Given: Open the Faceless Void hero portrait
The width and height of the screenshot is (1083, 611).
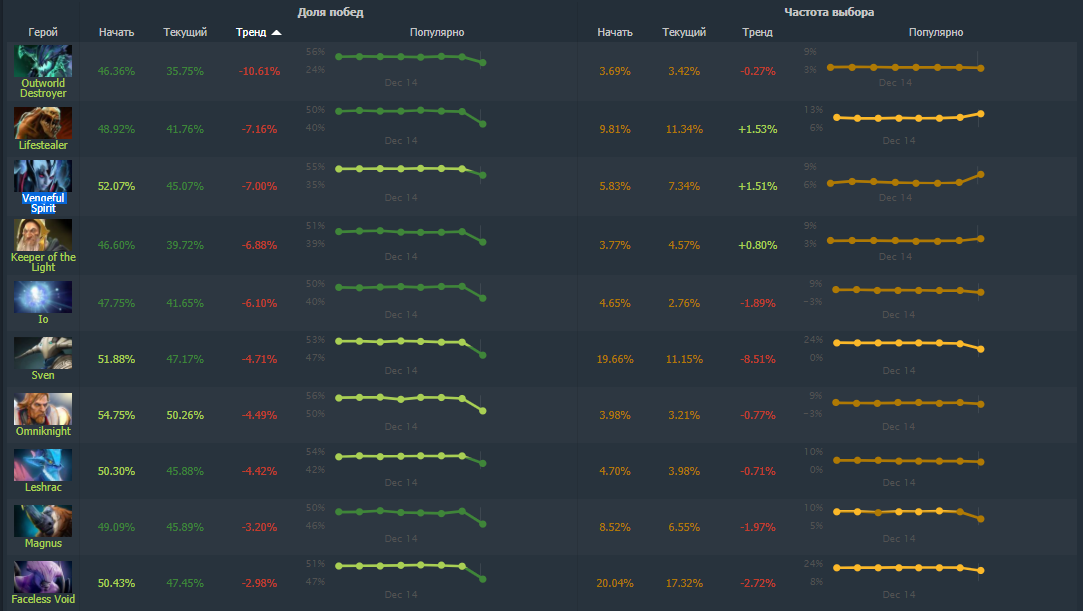Looking at the screenshot, I should click(43, 576).
